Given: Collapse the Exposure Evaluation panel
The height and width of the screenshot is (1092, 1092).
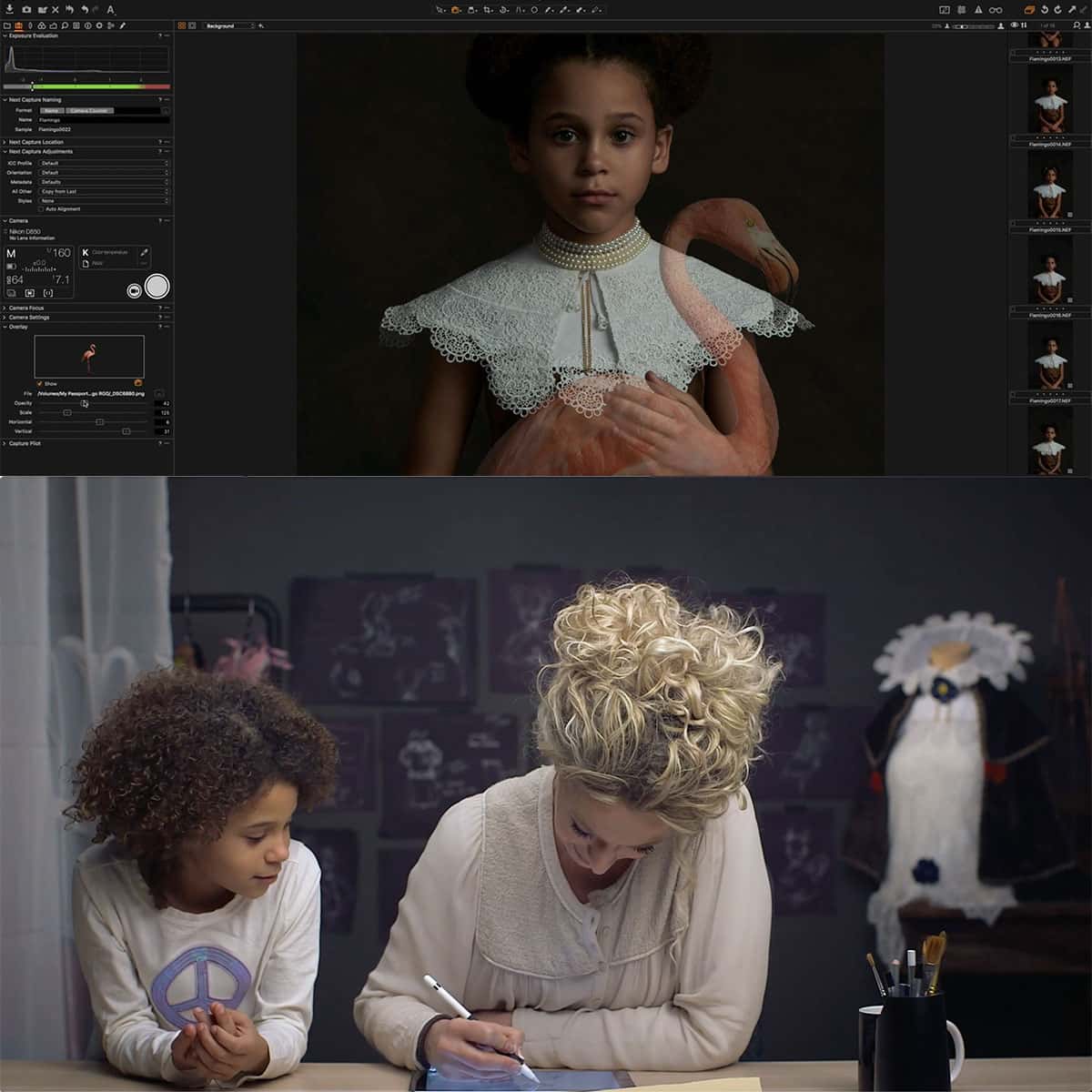Looking at the screenshot, I should (x=5, y=36).
